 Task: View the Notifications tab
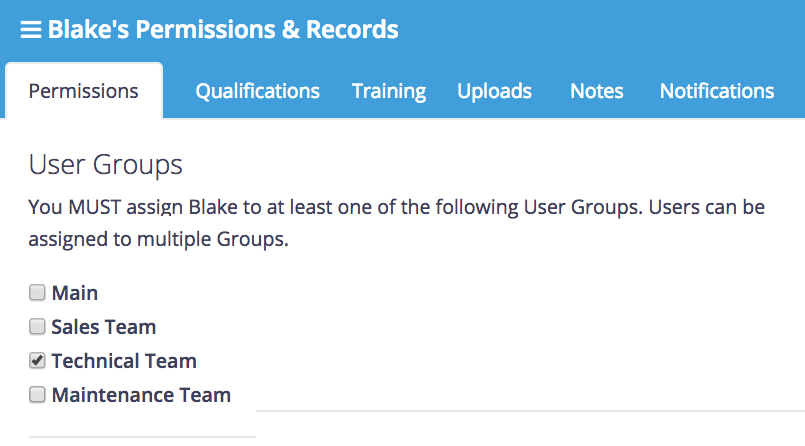click(716, 91)
